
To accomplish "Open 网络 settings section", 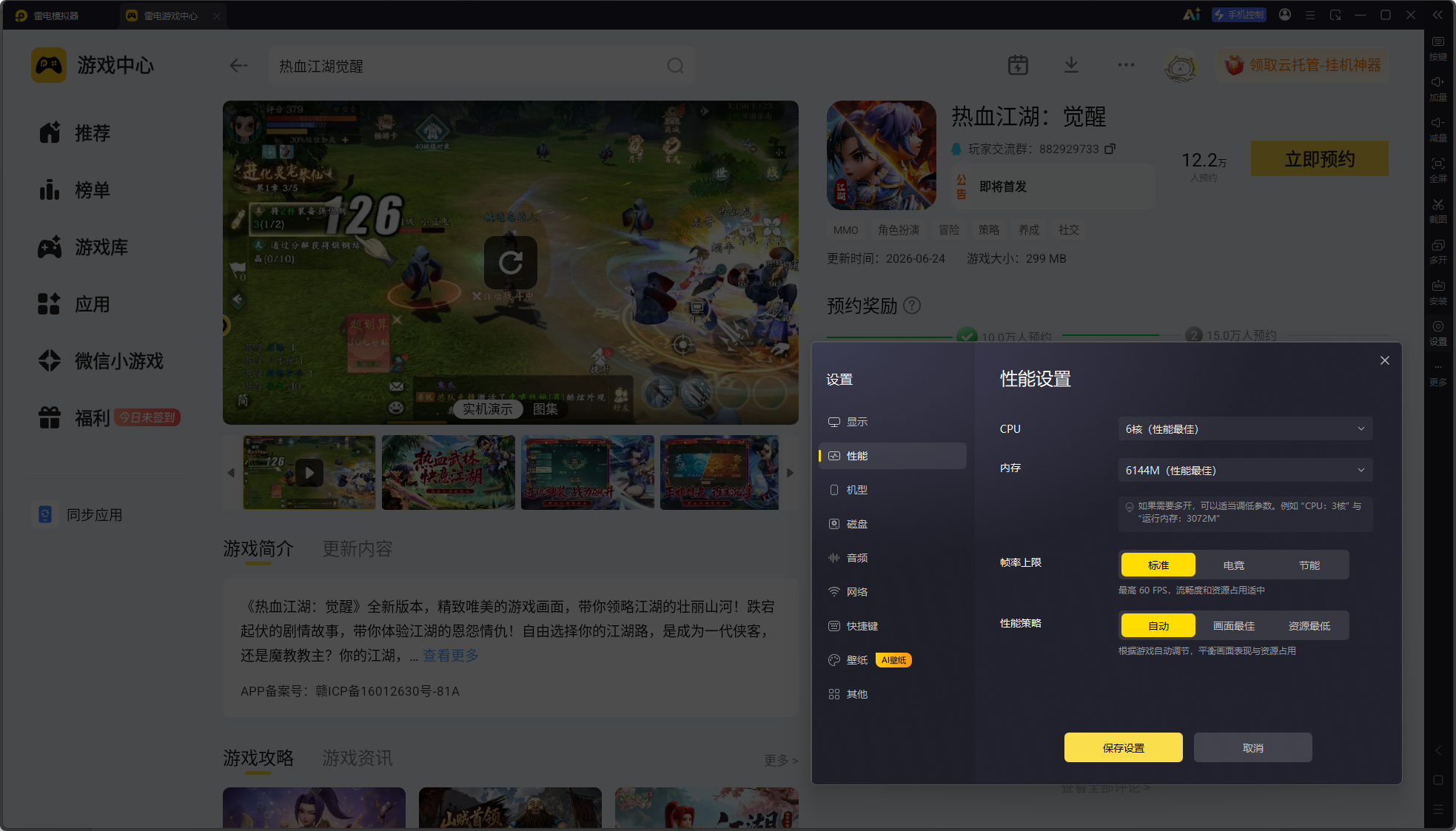I will pos(892,592).
